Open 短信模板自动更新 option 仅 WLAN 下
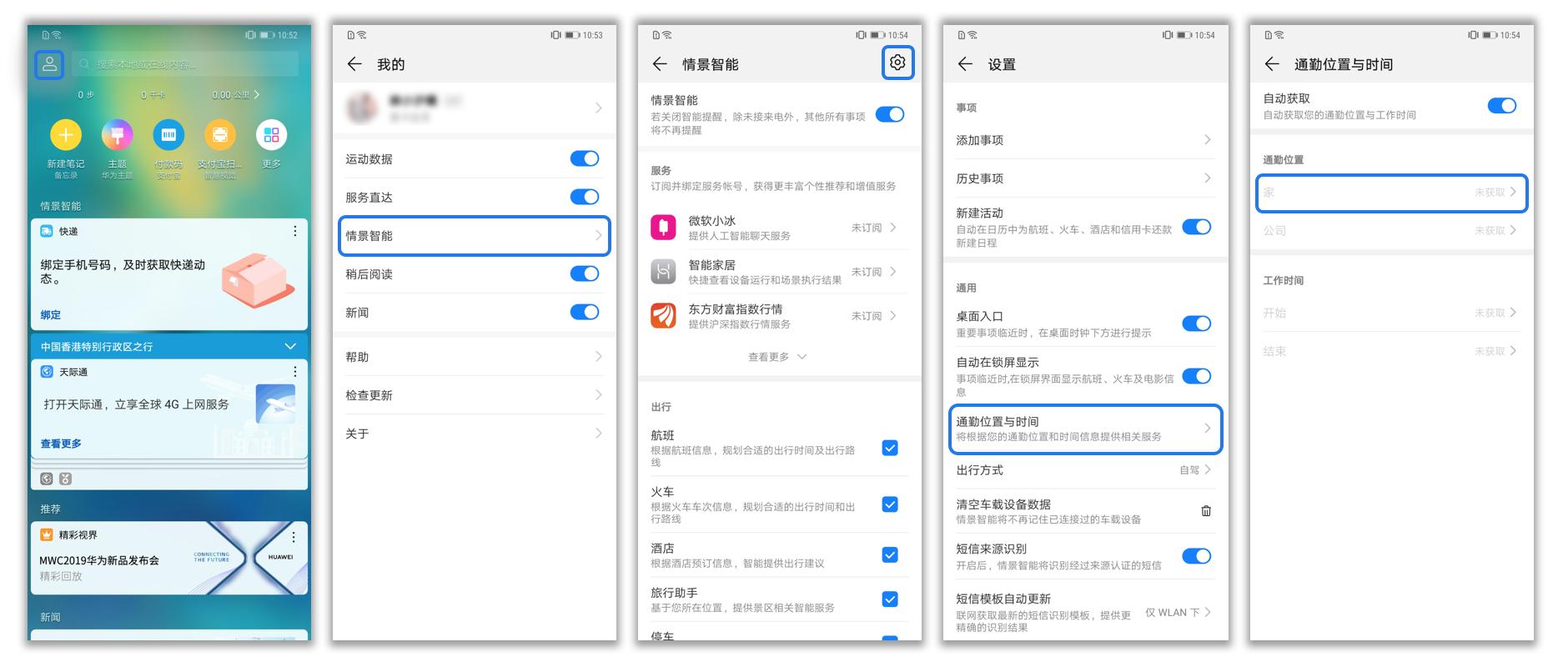 coord(1085,612)
